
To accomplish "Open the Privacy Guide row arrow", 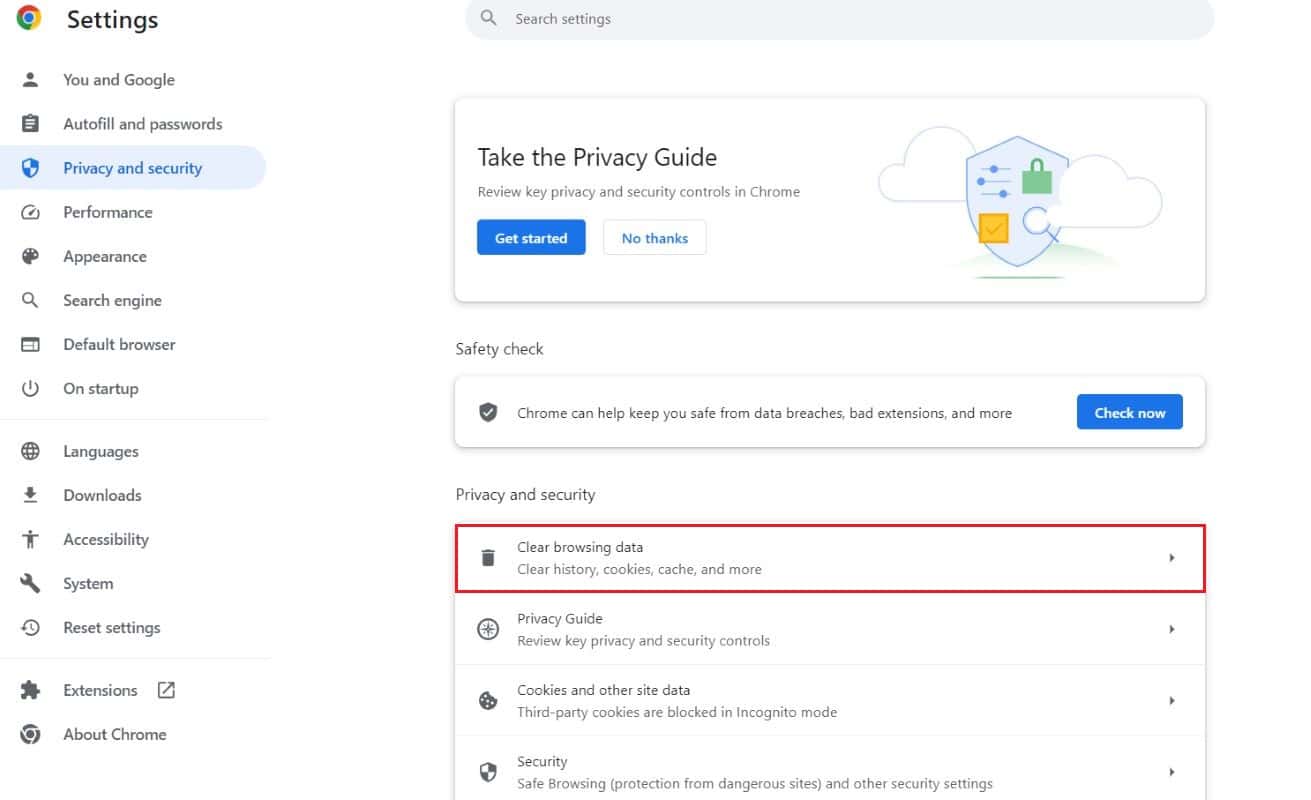I will (1171, 629).
